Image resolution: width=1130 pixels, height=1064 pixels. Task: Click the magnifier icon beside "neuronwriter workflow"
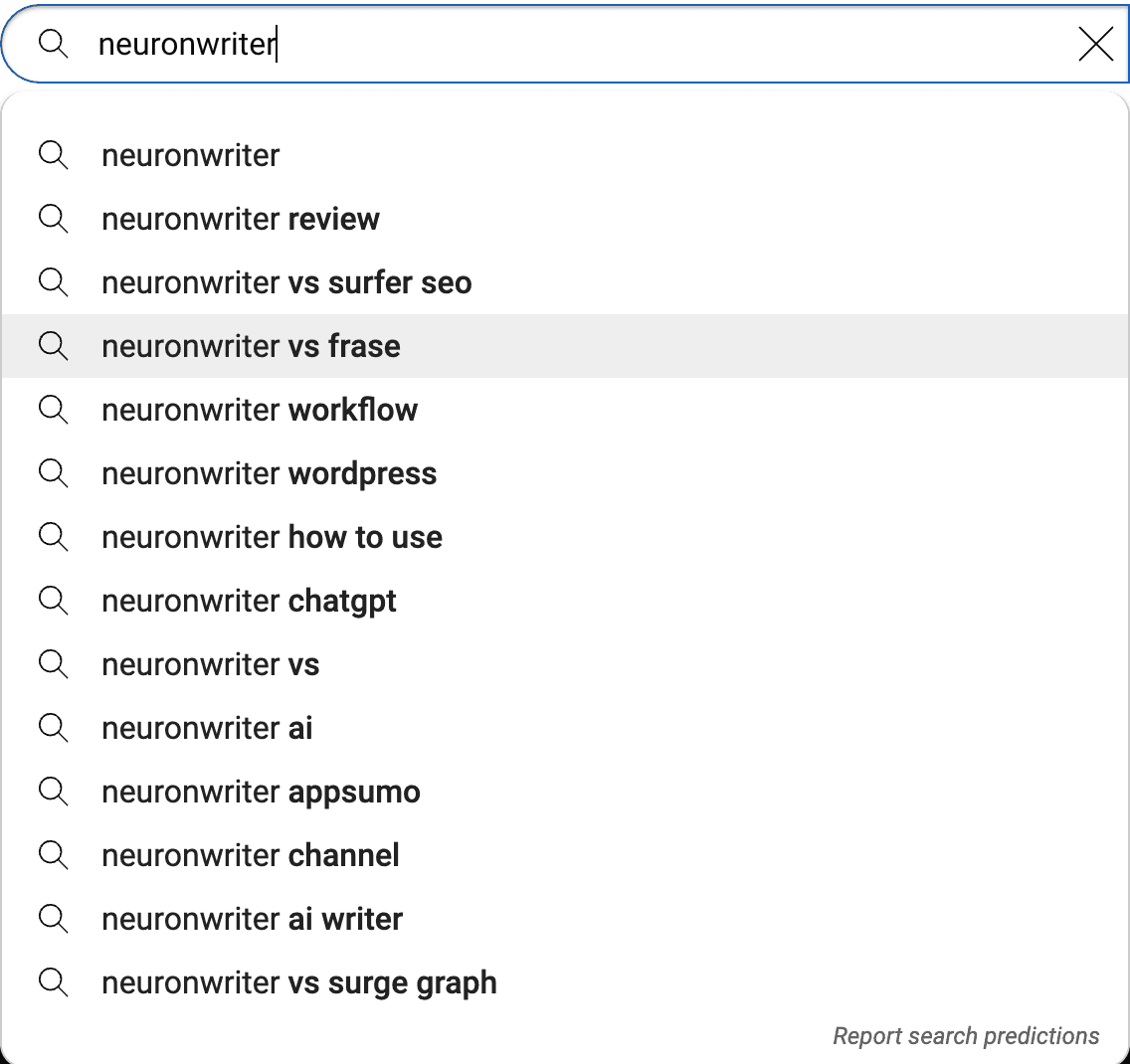coord(54,410)
